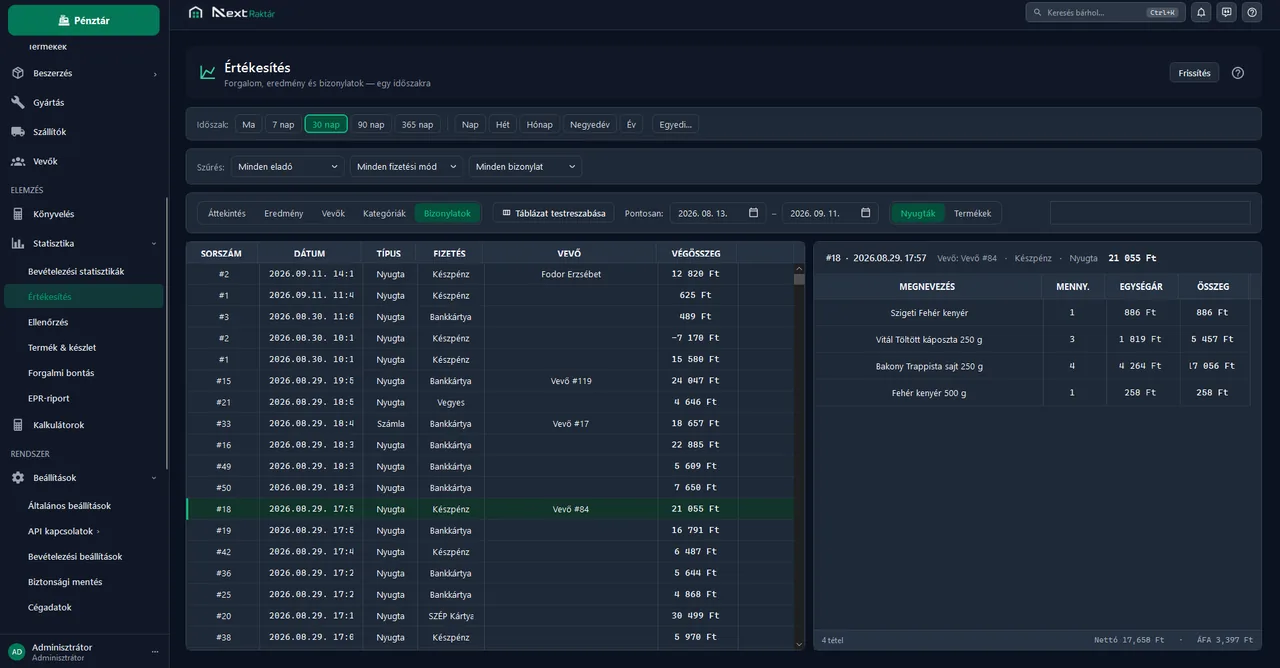Click the Kalkulátorok calculator icon
This screenshot has width=1280, height=668.
click(18, 425)
